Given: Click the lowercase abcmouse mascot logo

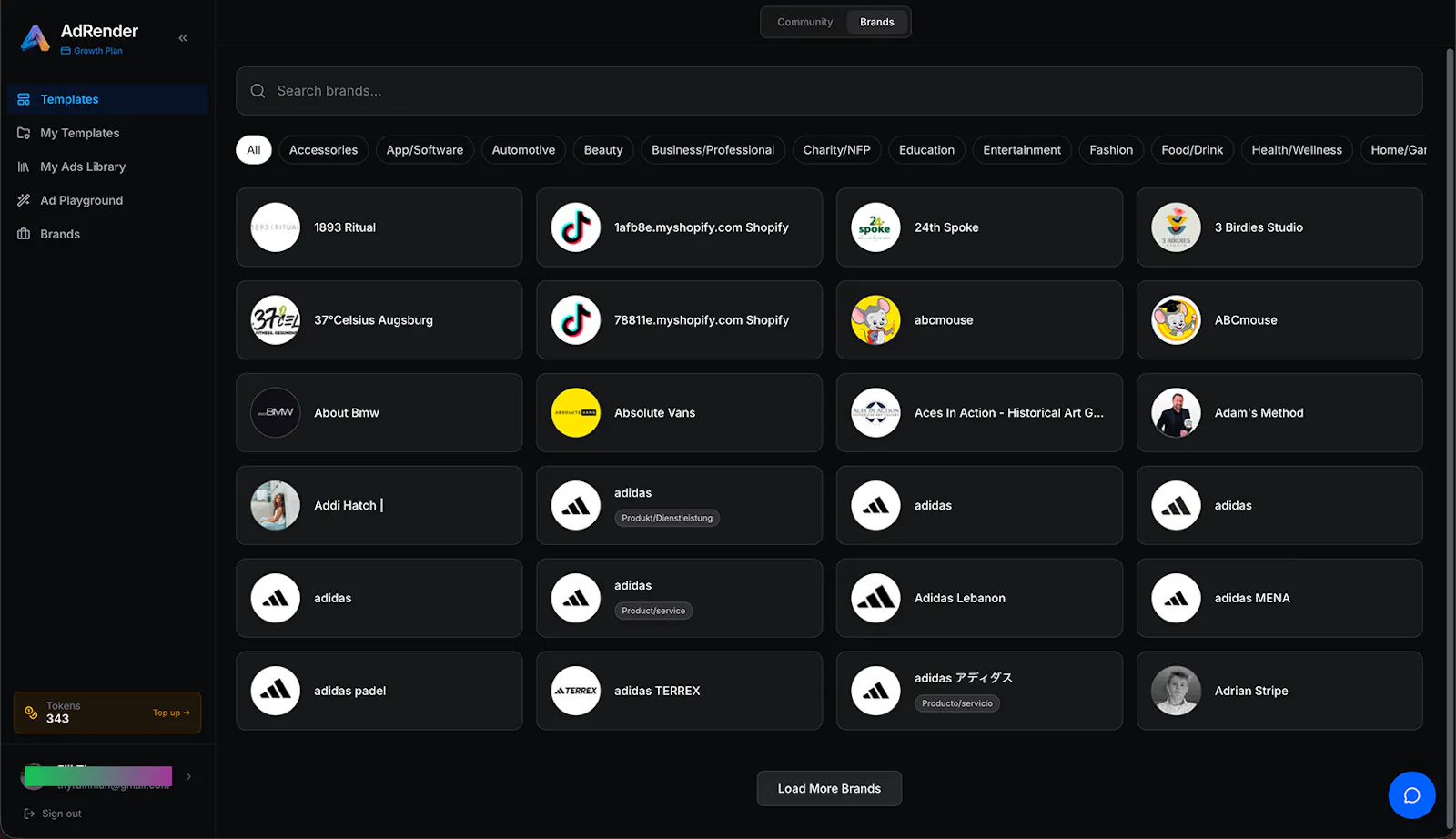Looking at the screenshot, I should tap(875, 320).
